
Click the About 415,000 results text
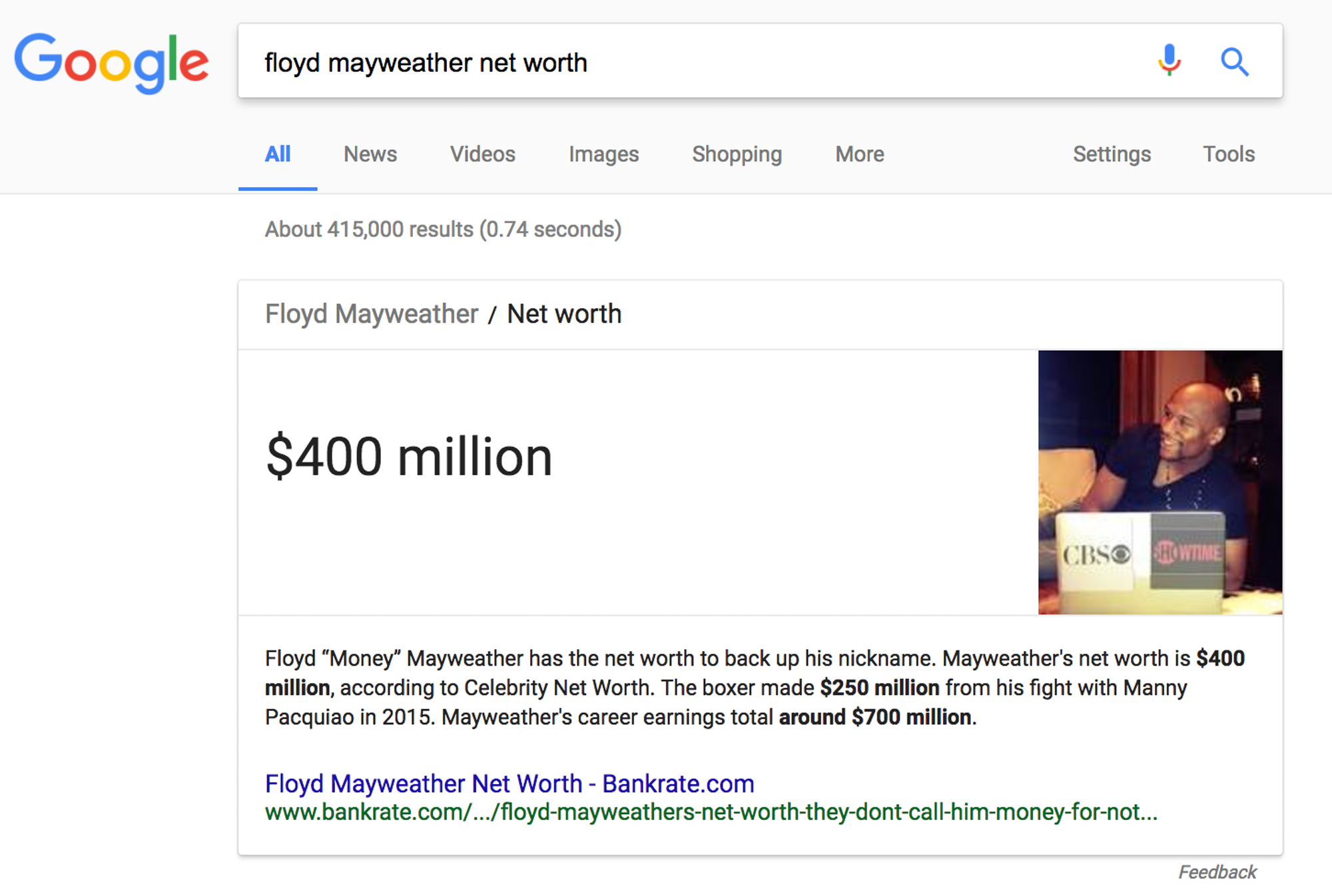click(443, 230)
